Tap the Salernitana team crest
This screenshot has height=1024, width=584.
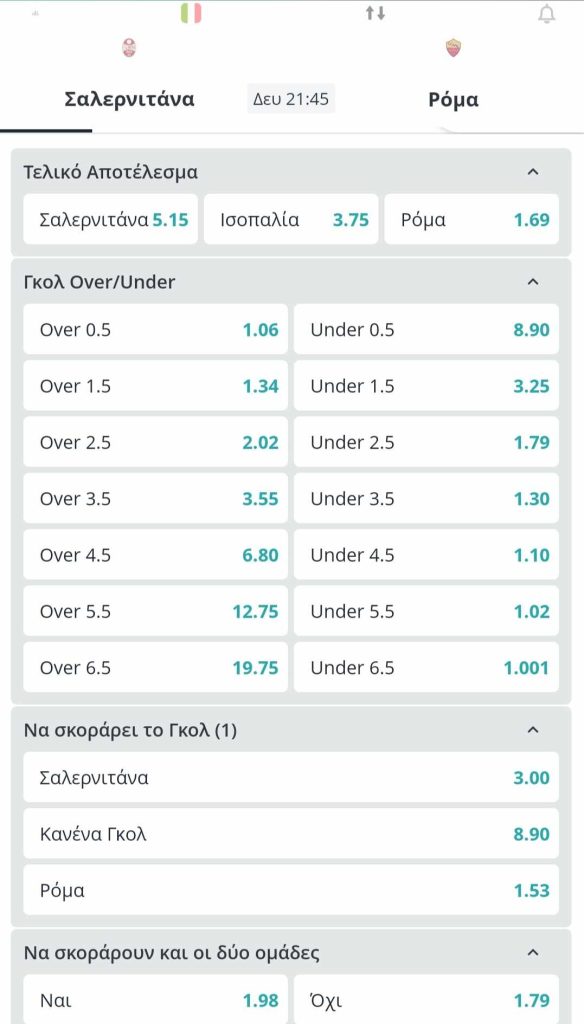pyautogui.click(x=129, y=48)
